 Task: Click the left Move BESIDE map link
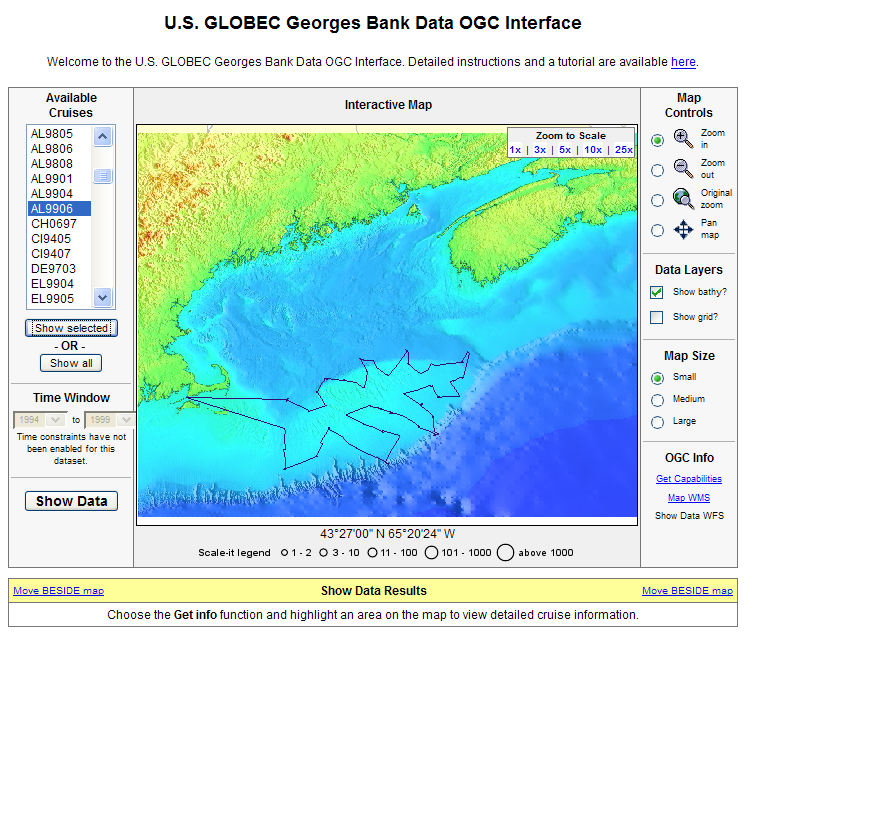(x=58, y=591)
